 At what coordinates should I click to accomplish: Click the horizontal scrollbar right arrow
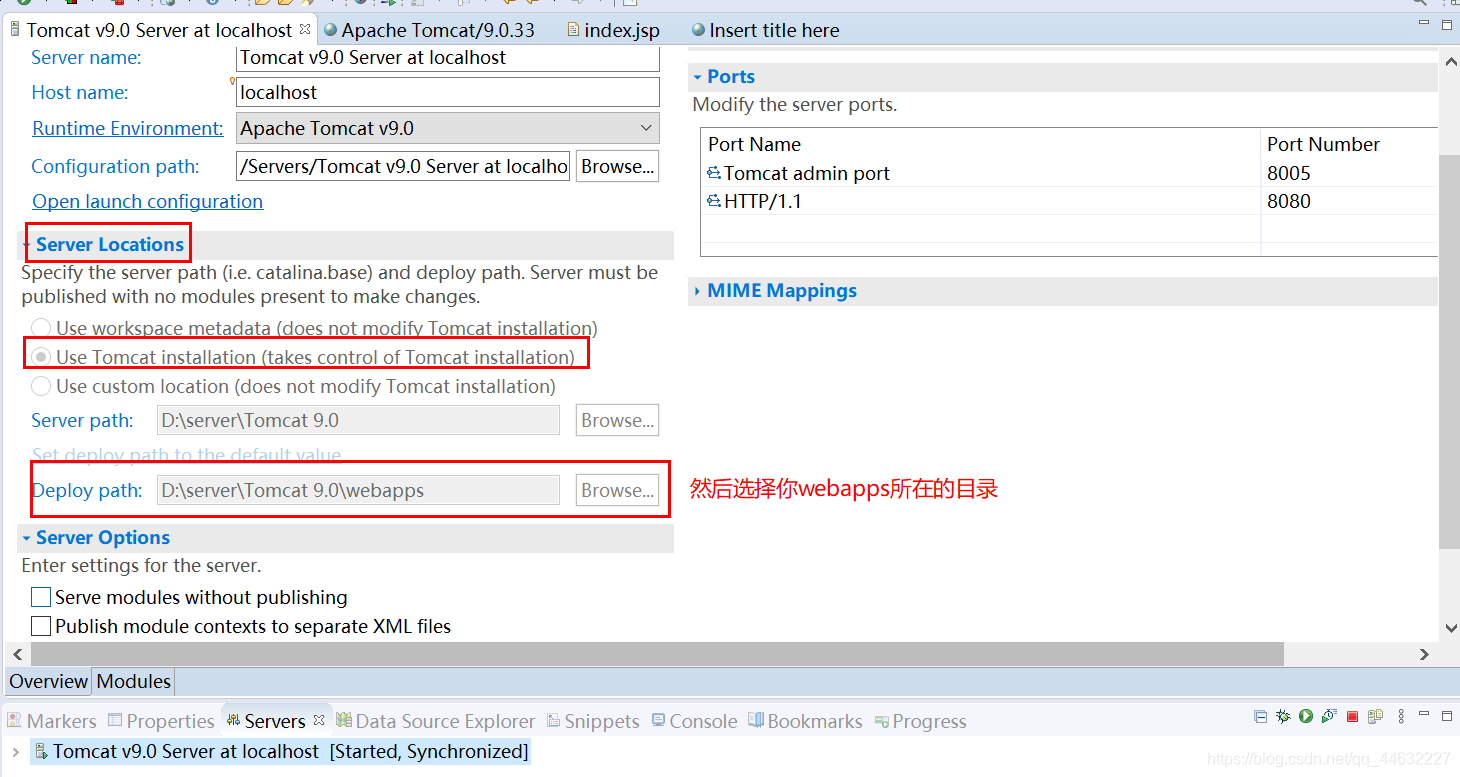point(1424,654)
